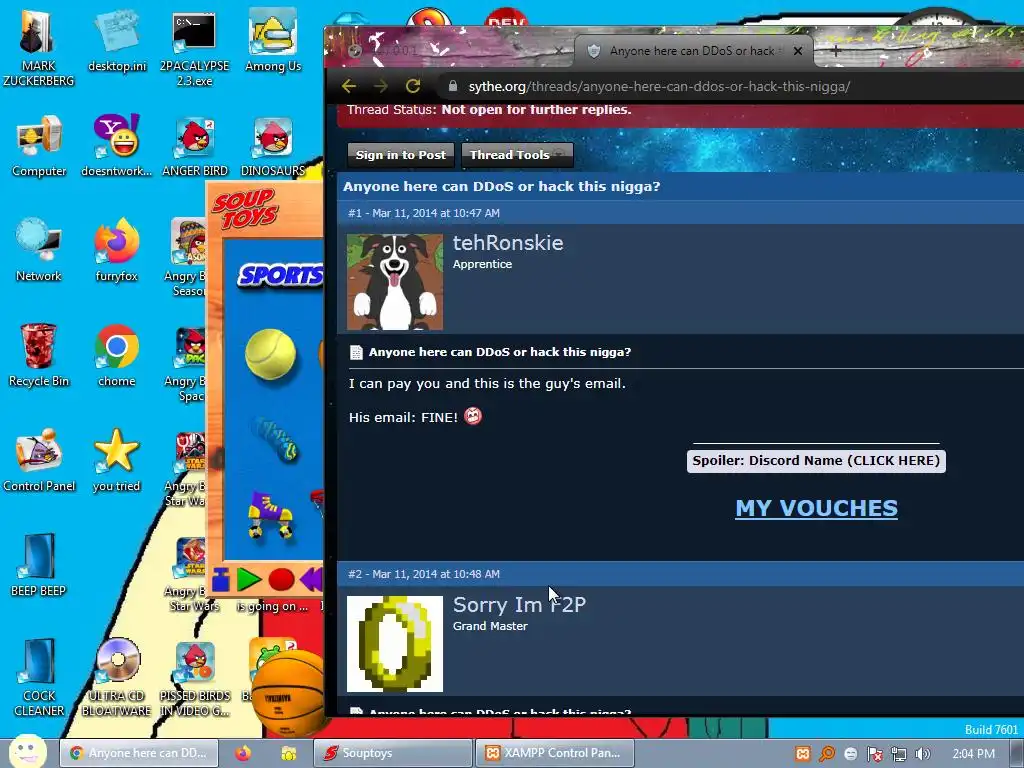
Task: Open the MY VOUCHES link
Action: (x=816, y=508)
